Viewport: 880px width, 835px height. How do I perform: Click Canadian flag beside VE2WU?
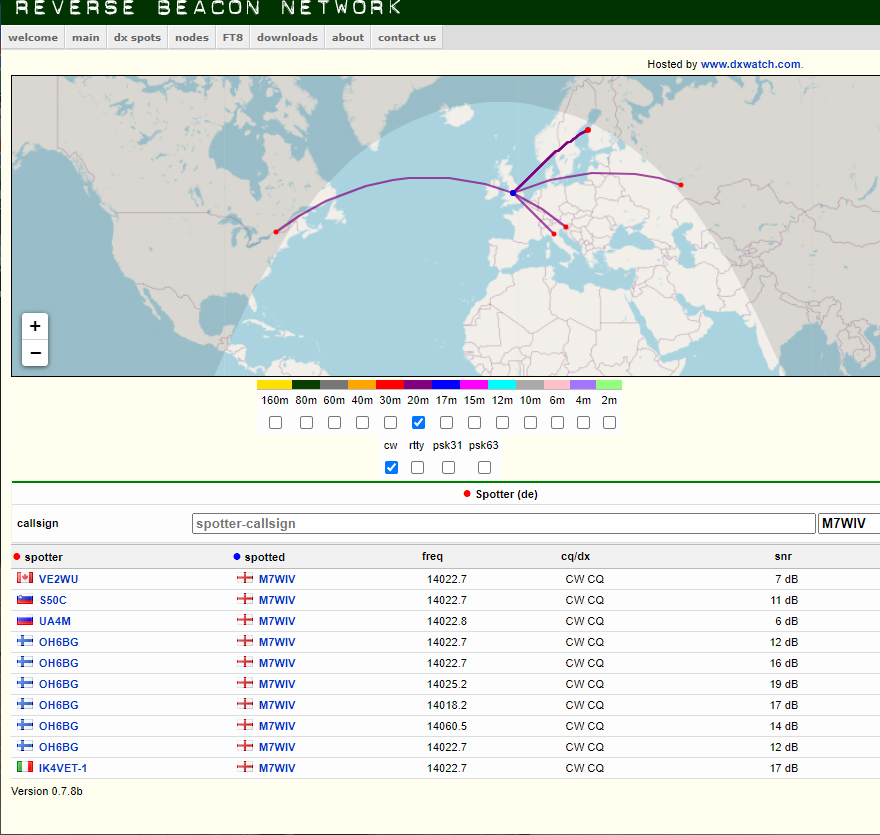25,577
